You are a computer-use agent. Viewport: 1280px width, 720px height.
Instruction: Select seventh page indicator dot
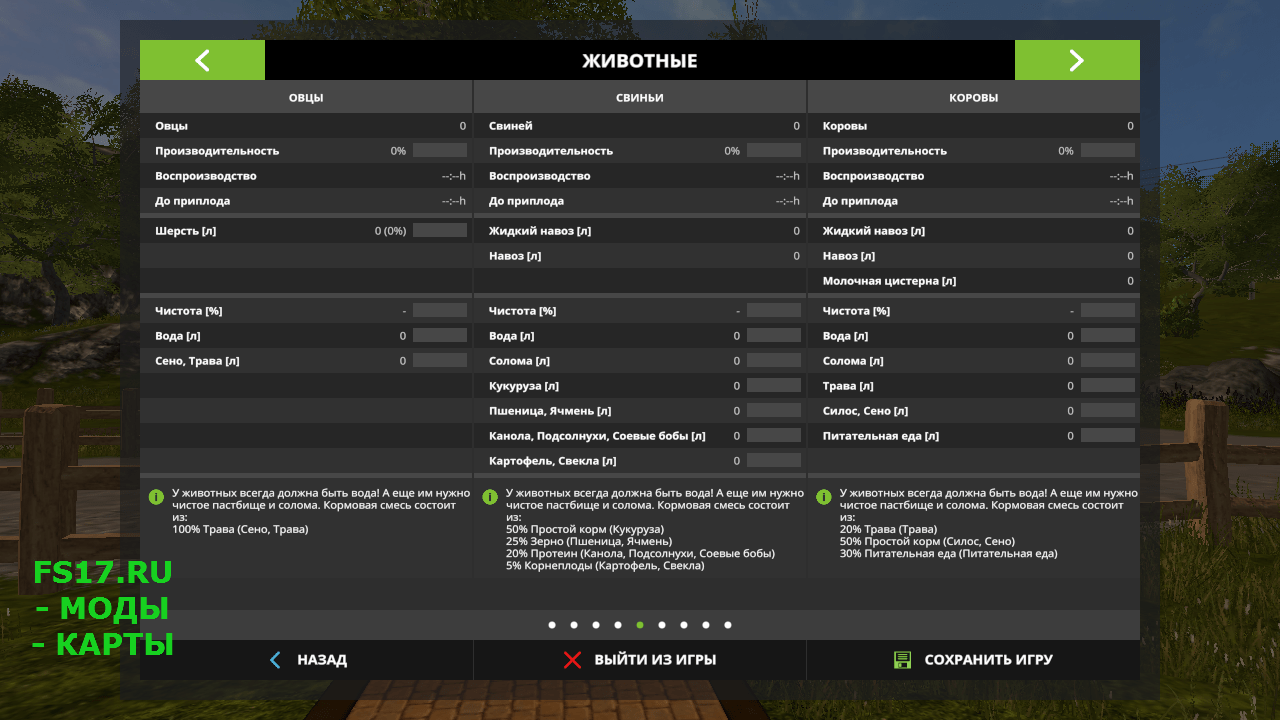(684, 625)
